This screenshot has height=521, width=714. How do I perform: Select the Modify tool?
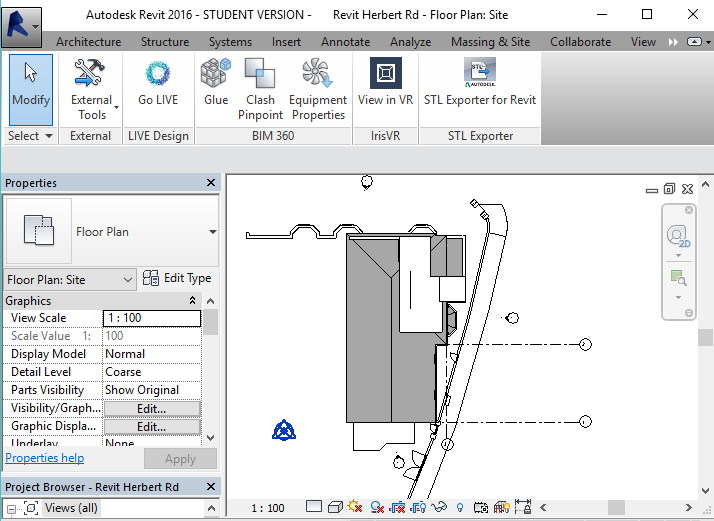(31, 87)
